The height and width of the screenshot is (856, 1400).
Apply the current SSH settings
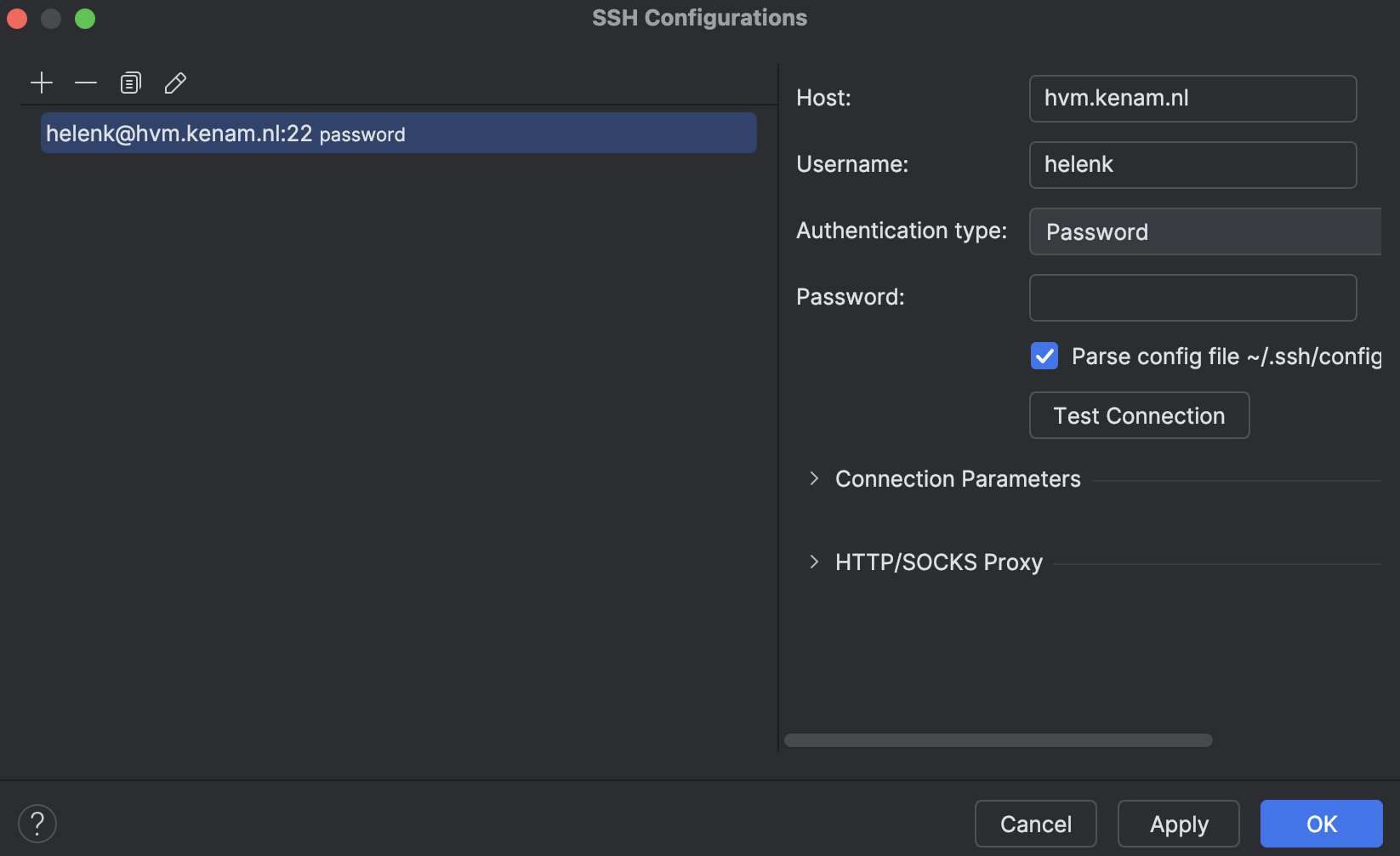click(x=1178, y=823)
